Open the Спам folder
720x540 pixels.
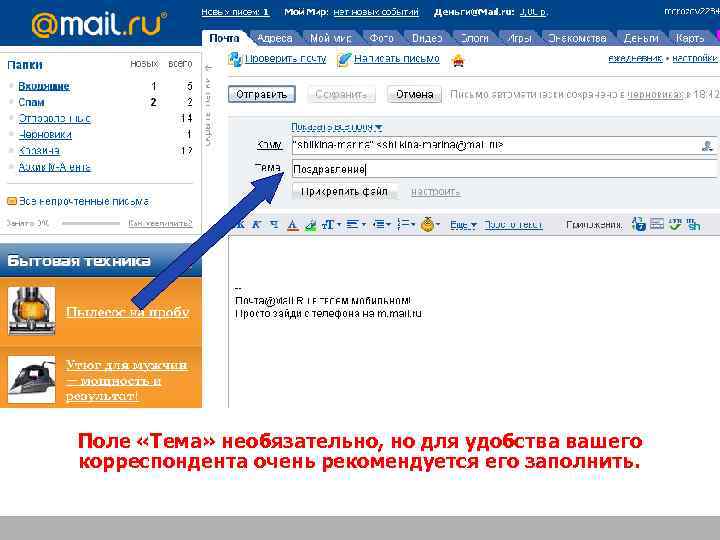pyautogui.click(x=31, y=102)
